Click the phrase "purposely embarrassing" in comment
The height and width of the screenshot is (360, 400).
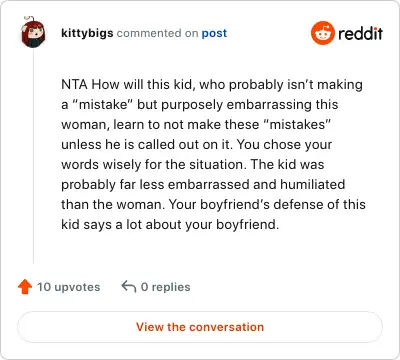237,105
